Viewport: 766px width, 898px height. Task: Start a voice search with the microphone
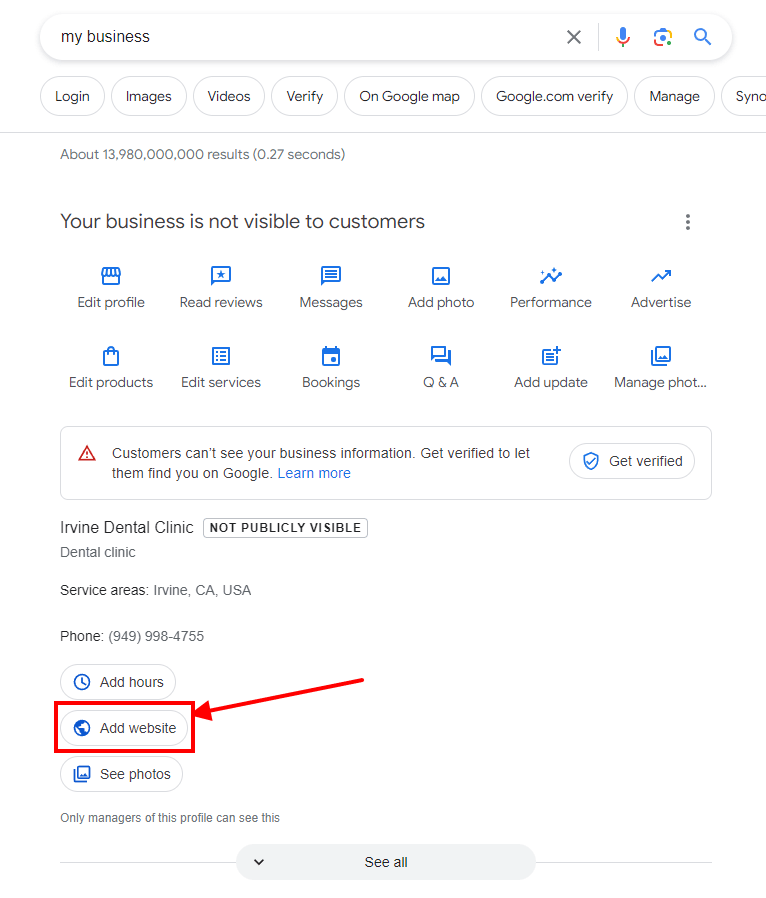622,36
